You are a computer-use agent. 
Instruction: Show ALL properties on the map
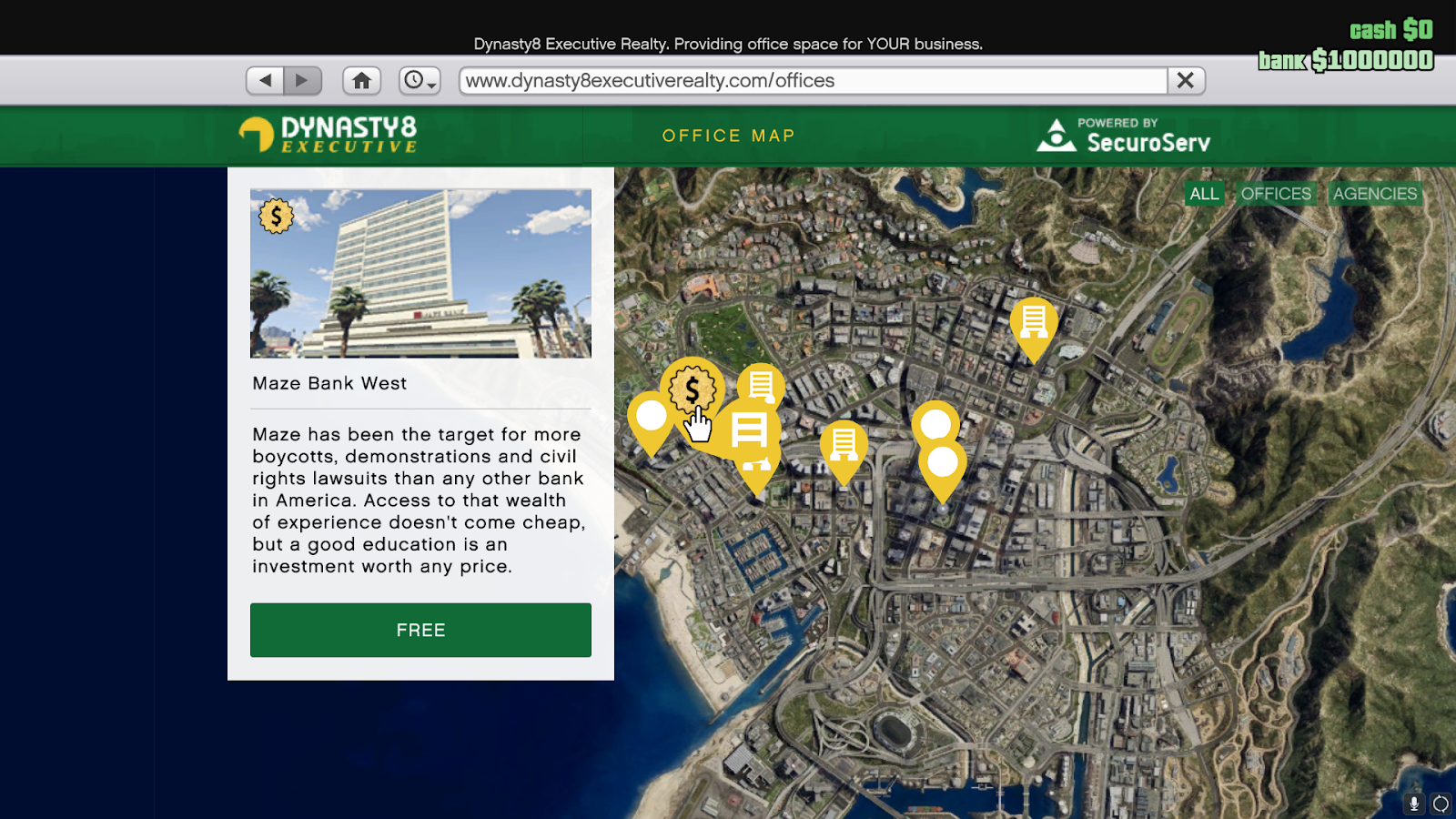[1204, 194]
